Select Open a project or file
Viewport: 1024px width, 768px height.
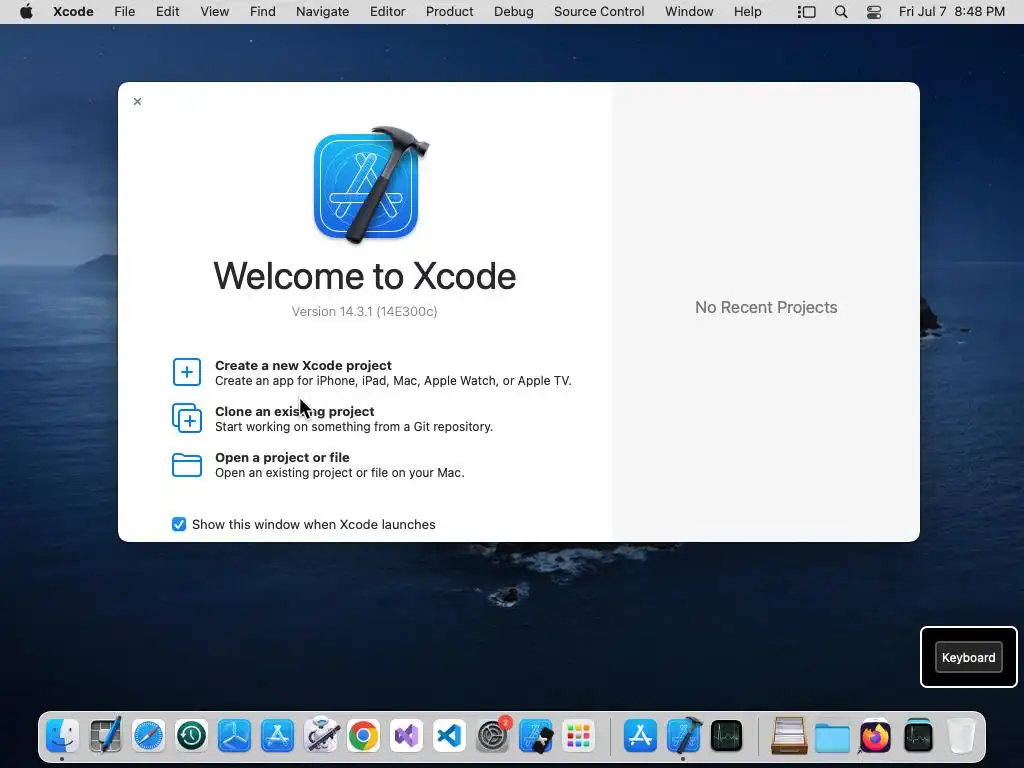[318, 465]
